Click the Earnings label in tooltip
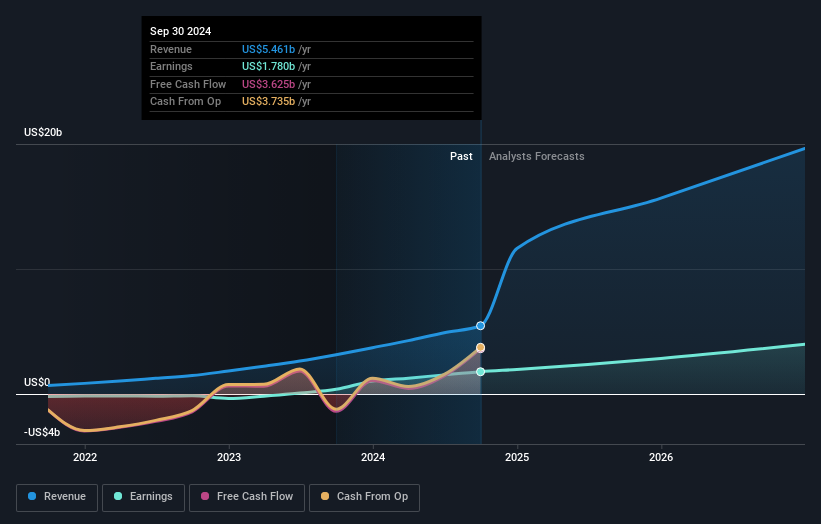This screenshot has height=524, width=821. tap(171, 66)
